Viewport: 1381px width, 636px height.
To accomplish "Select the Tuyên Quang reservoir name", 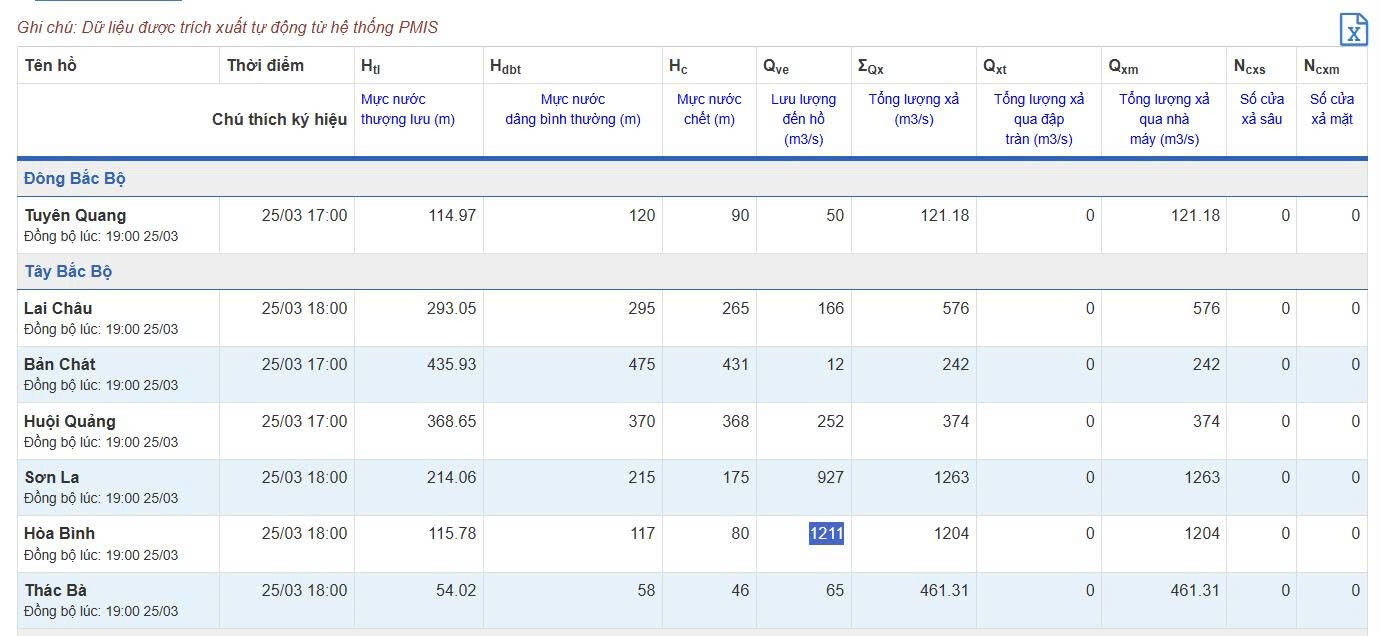I will pyautogui.click(x=75, y=215).
